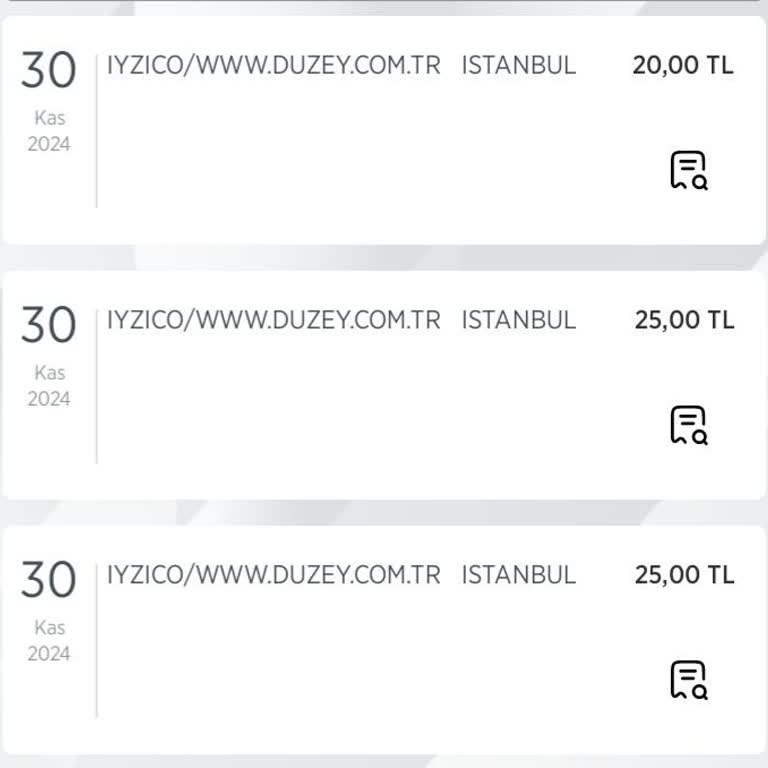Click the year 2024 on the top card

pos(49,144)
